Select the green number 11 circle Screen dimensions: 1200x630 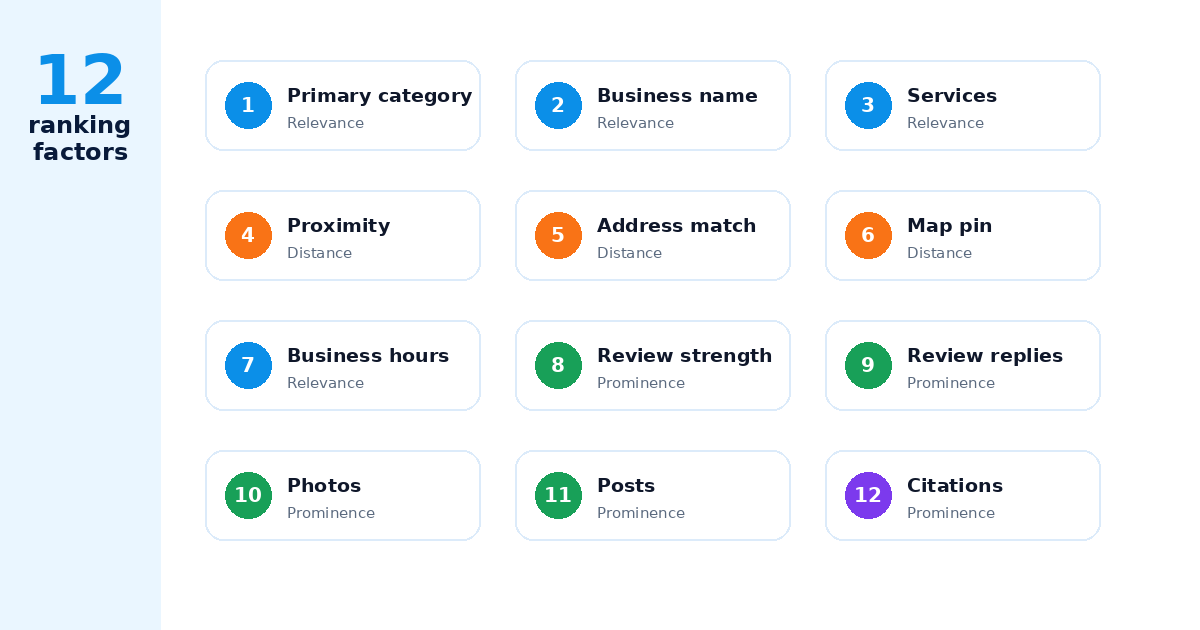558,495
